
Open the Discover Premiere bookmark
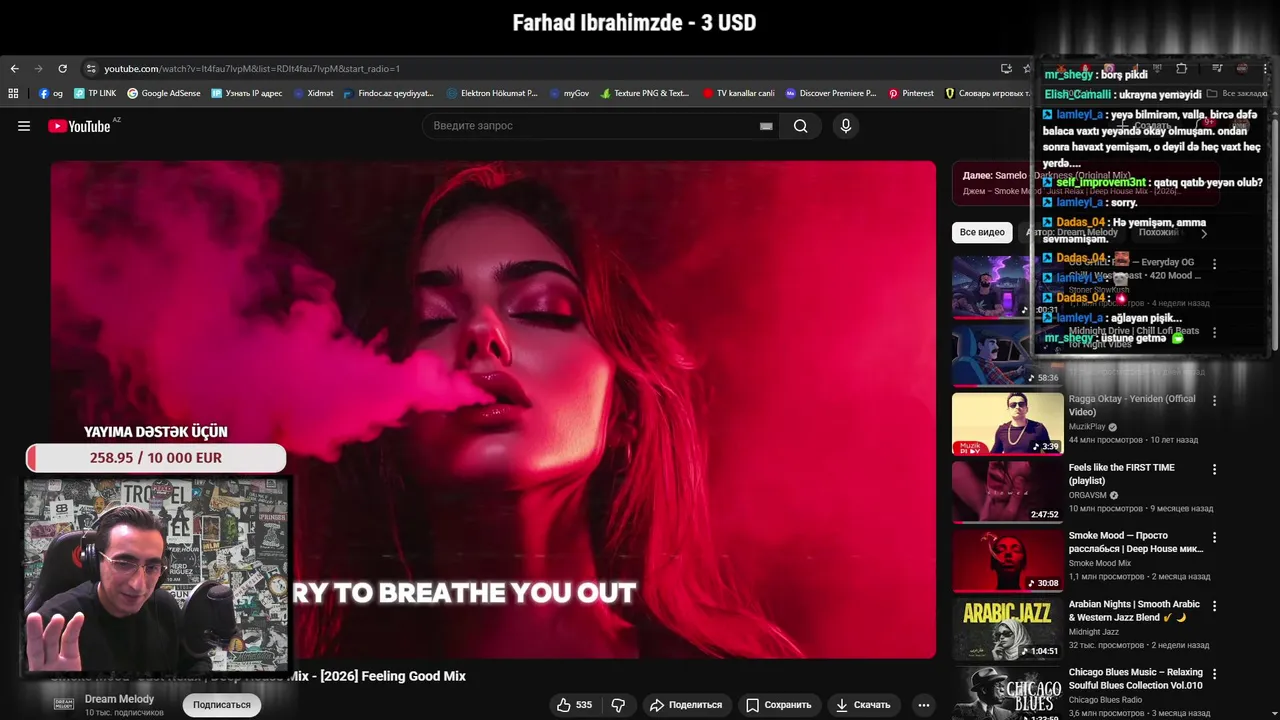831,93
